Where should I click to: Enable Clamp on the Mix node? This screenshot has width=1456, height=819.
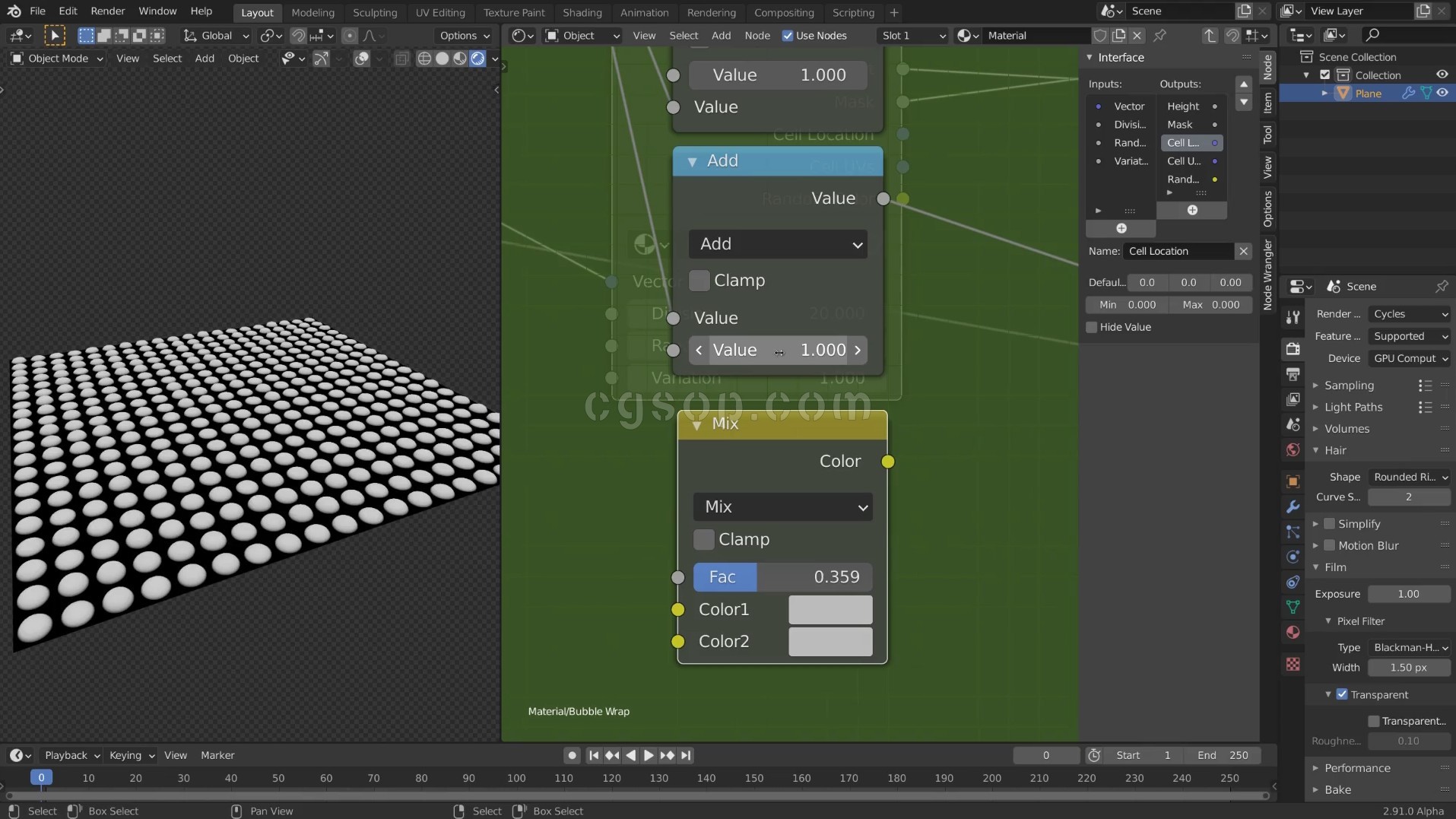pyautogui.click(x=704, y=539)
